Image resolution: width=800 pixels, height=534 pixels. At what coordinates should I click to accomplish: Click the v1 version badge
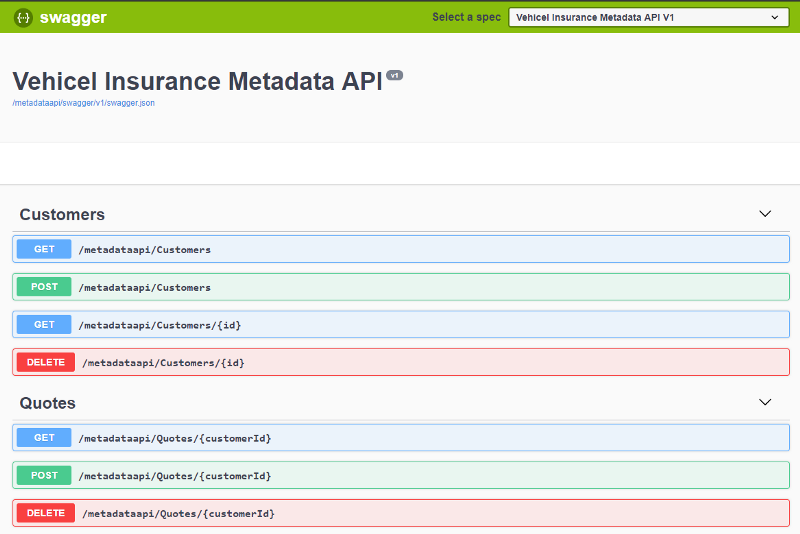[x=395, y=75]
